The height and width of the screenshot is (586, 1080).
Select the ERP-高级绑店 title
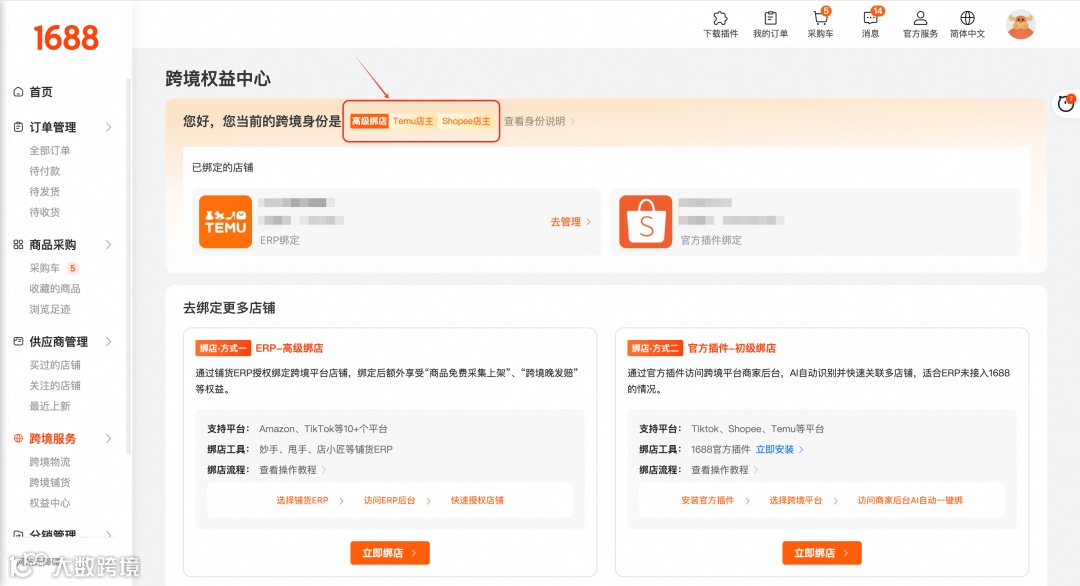(x=289, y=348)
